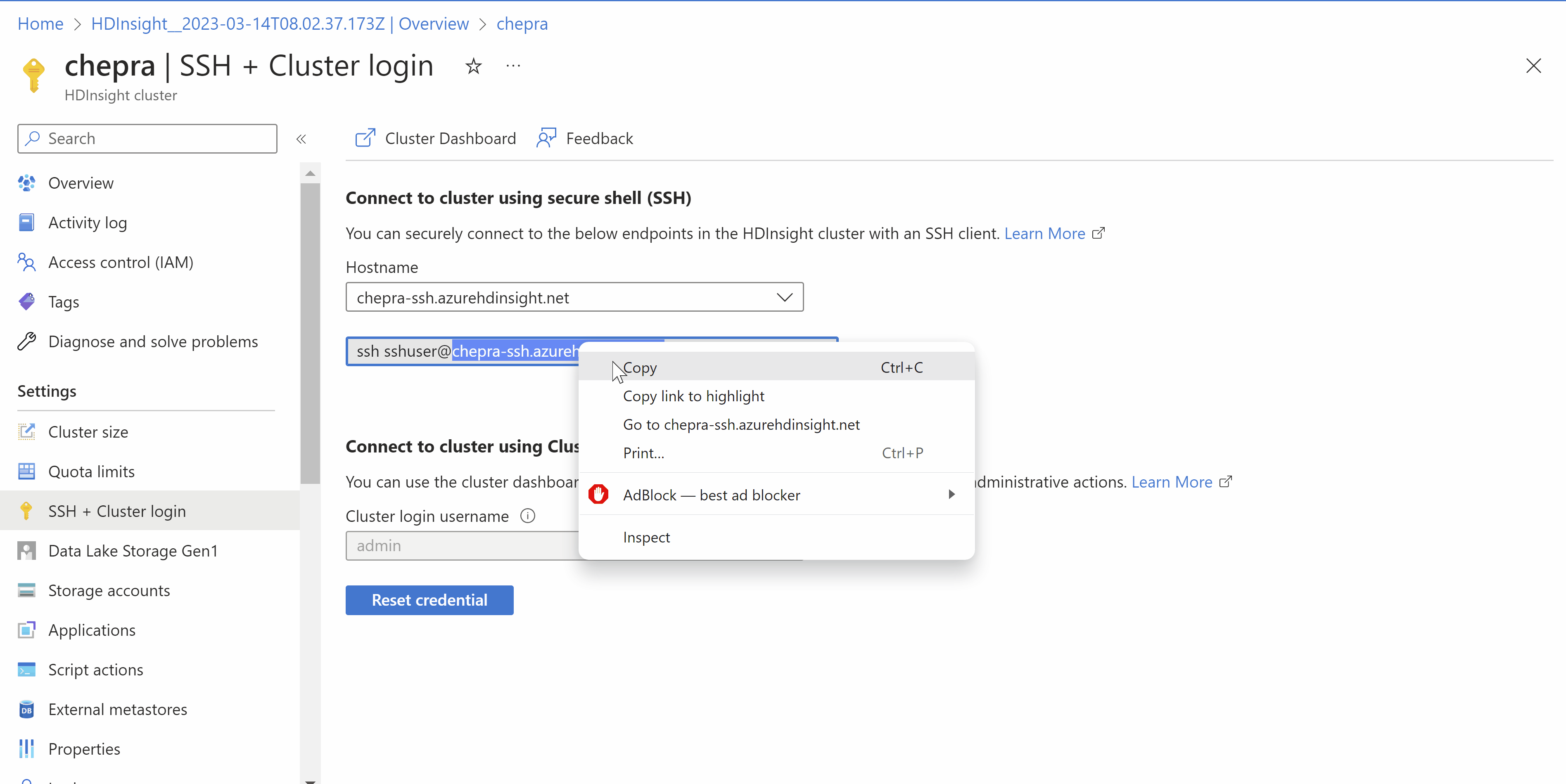Open the Hostname dropdown
The height and width of the screenshot is (784, 1566).
pyautogui.click(x=574, y=297)
